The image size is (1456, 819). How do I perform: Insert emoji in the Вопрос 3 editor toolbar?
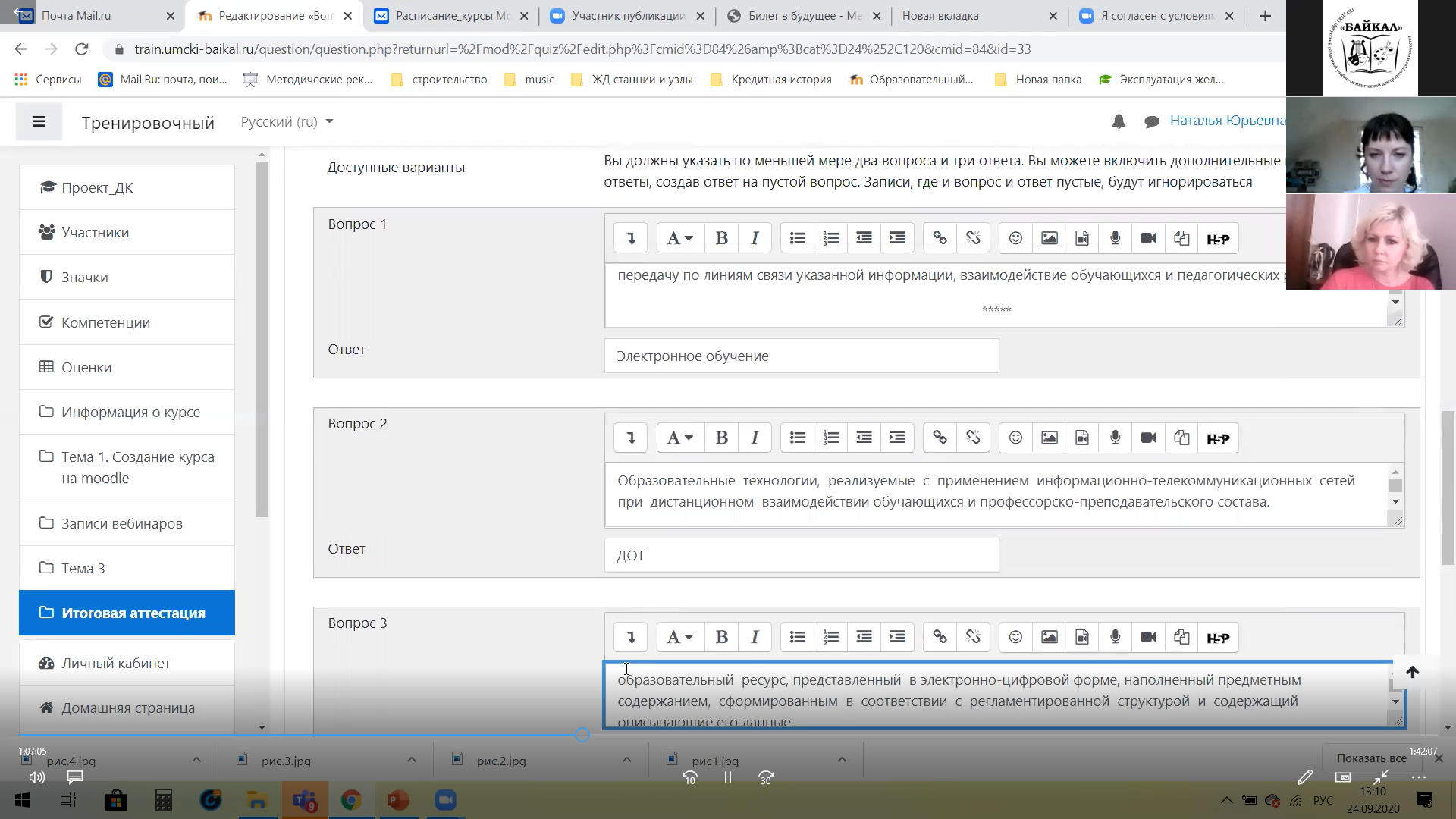click(x=1015, y=637)
